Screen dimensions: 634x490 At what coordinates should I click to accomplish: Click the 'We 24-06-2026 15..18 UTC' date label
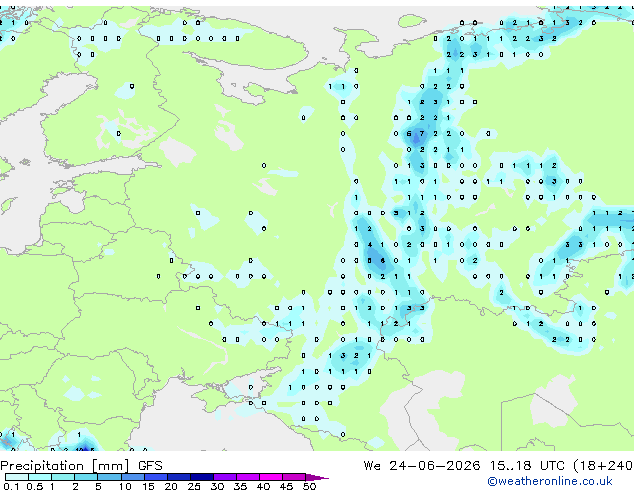[464, 466]
